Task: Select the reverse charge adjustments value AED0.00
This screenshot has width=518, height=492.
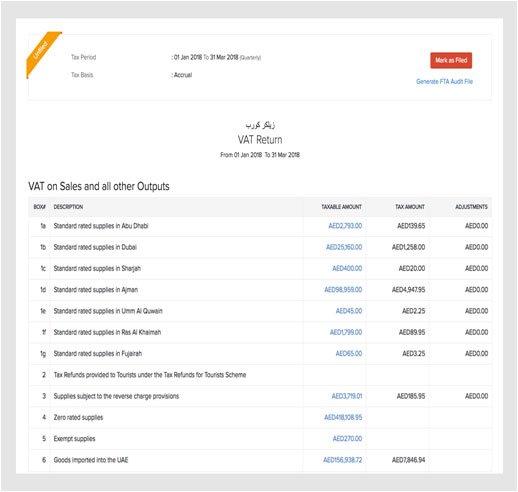Action: click(476, 396)
